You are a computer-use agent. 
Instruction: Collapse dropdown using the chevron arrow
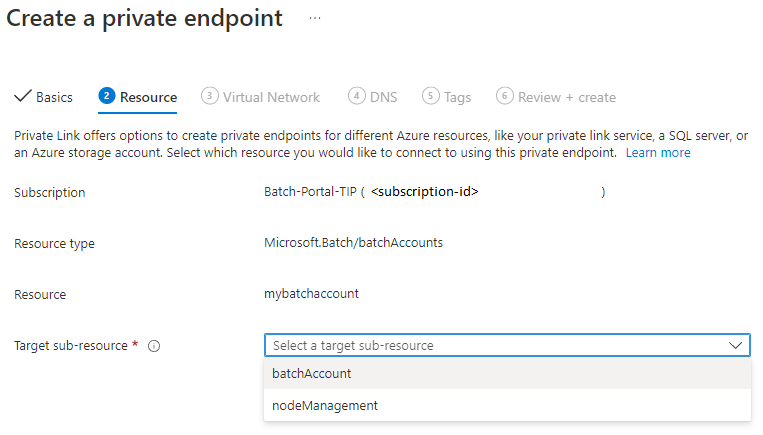tap(735, 345)
